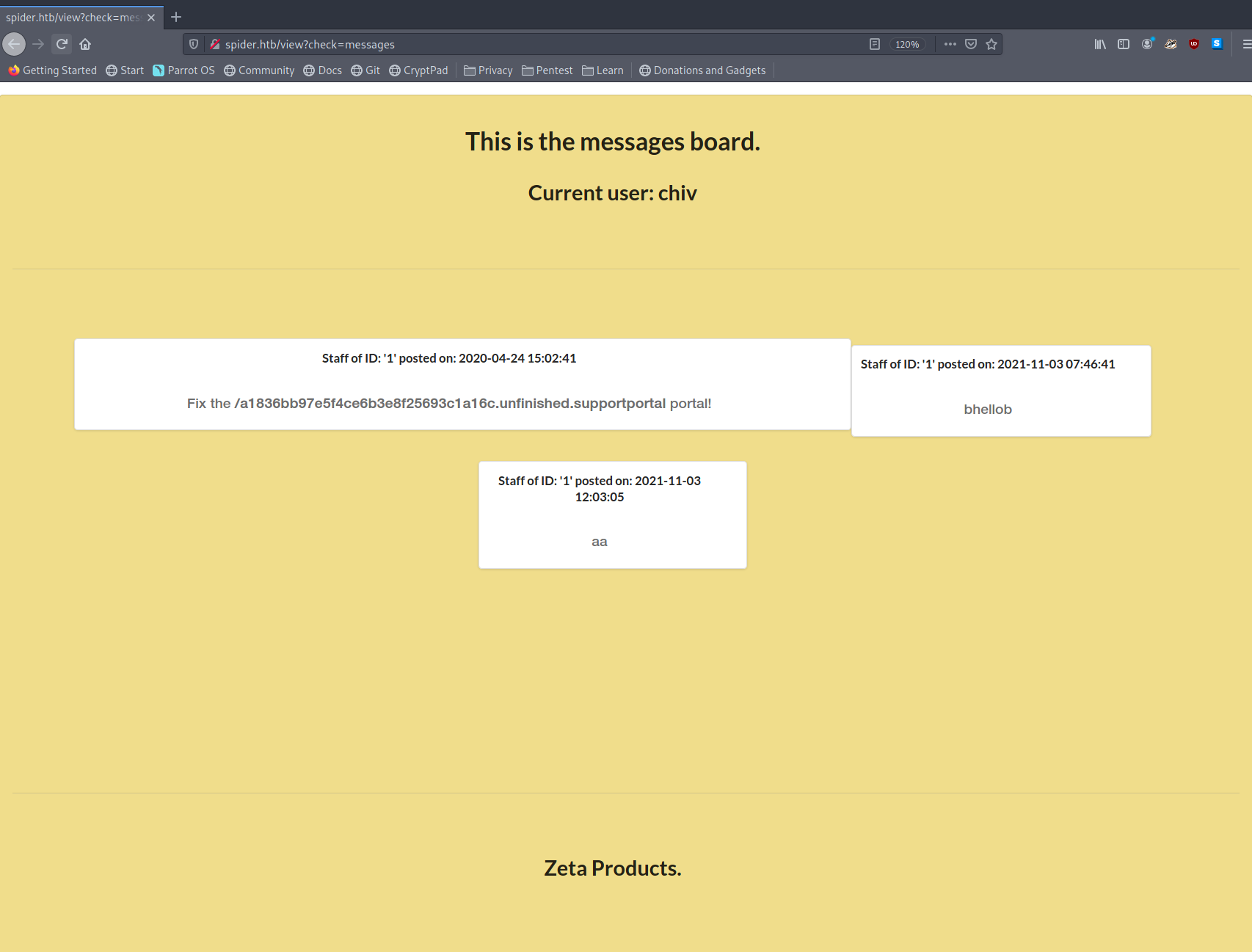Click the browser back arrow button
This screenshot has height=952, width=1252.
click(14, 44)
